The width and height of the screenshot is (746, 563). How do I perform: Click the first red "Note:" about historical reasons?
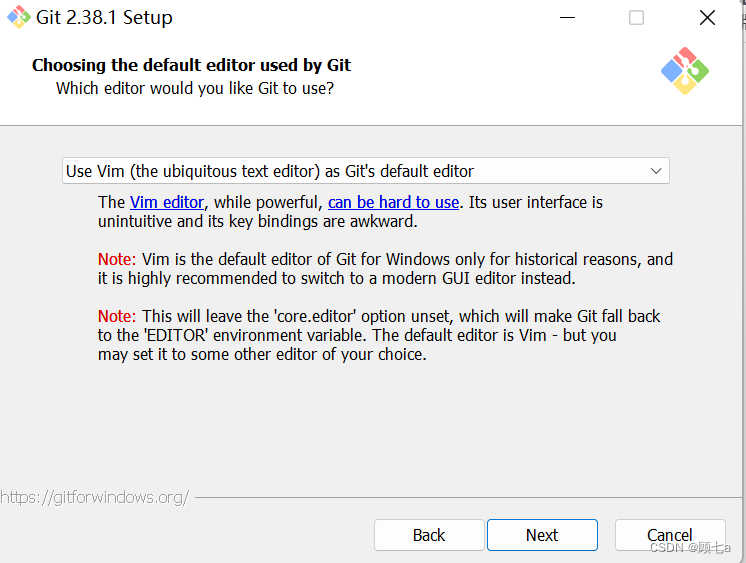(117, 259)
